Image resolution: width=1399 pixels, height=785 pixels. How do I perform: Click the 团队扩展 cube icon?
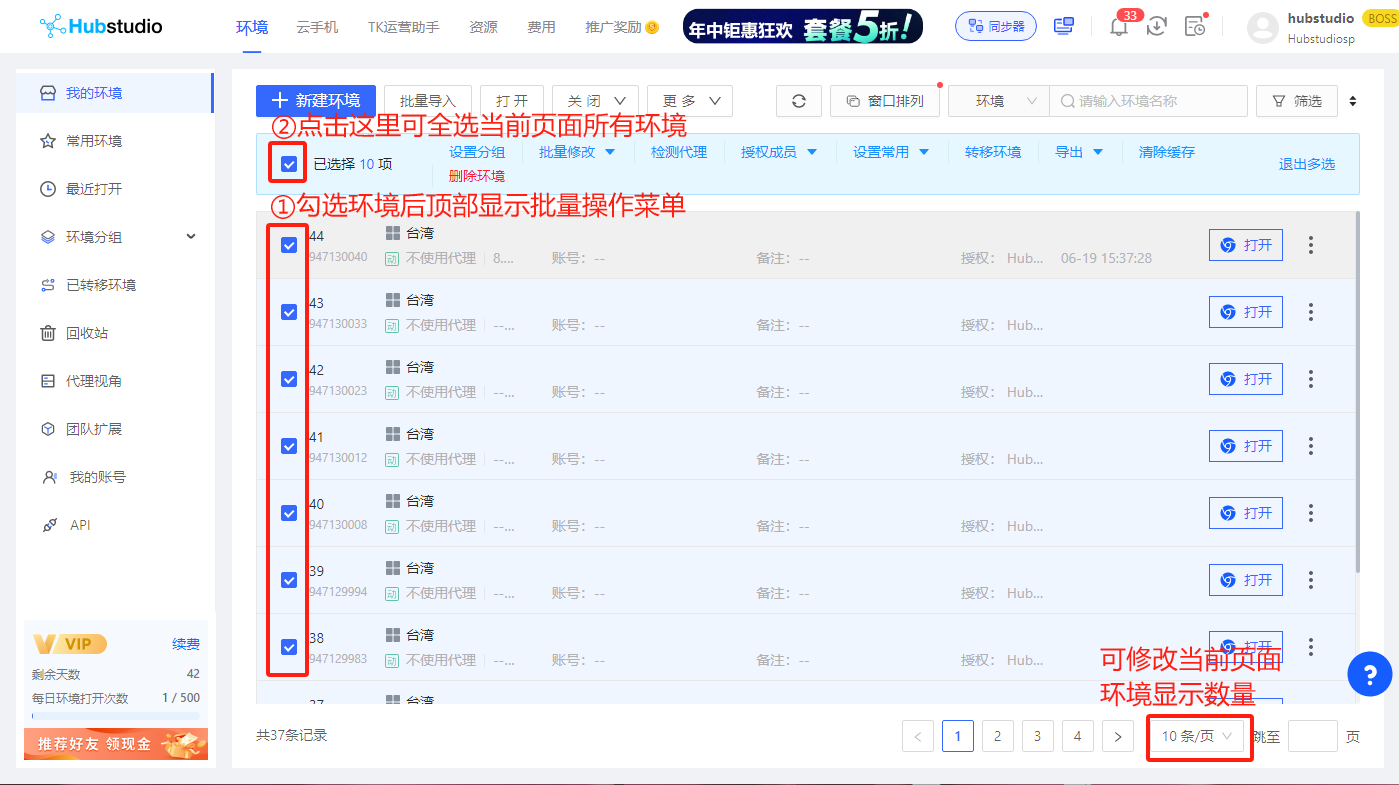47,429
